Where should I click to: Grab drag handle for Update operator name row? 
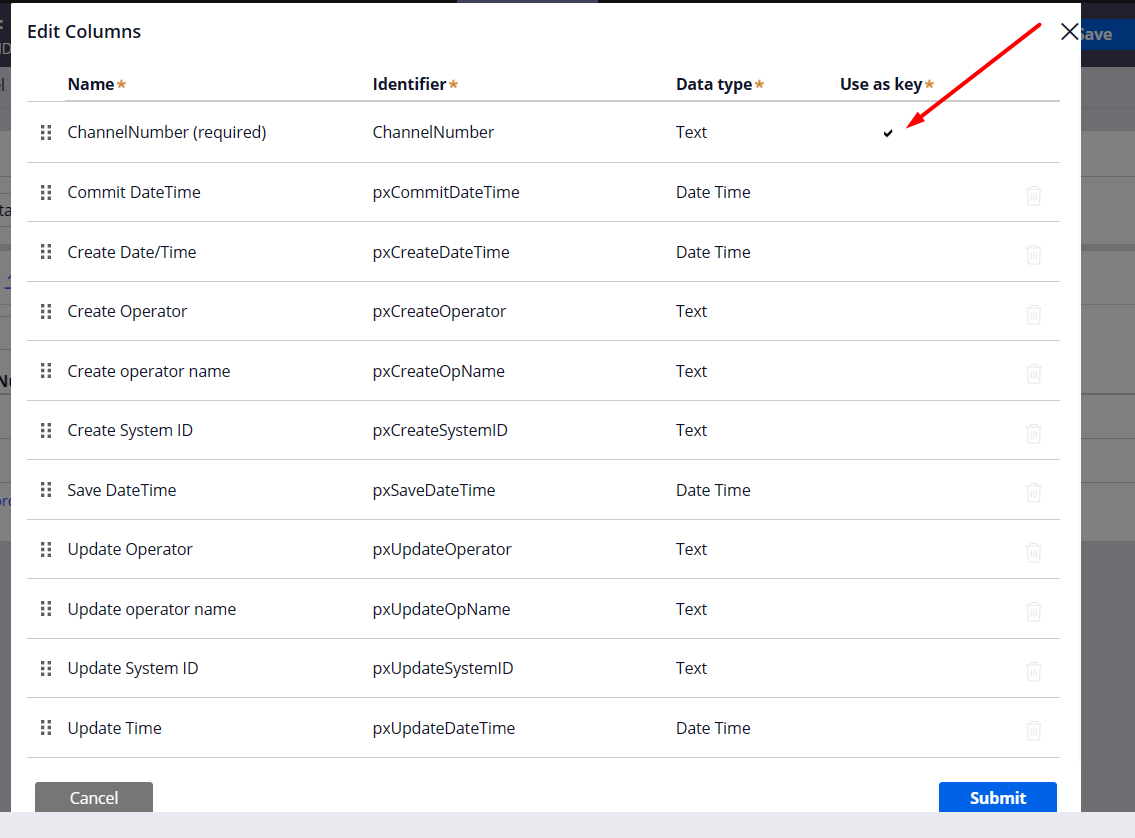click(46, 609)
